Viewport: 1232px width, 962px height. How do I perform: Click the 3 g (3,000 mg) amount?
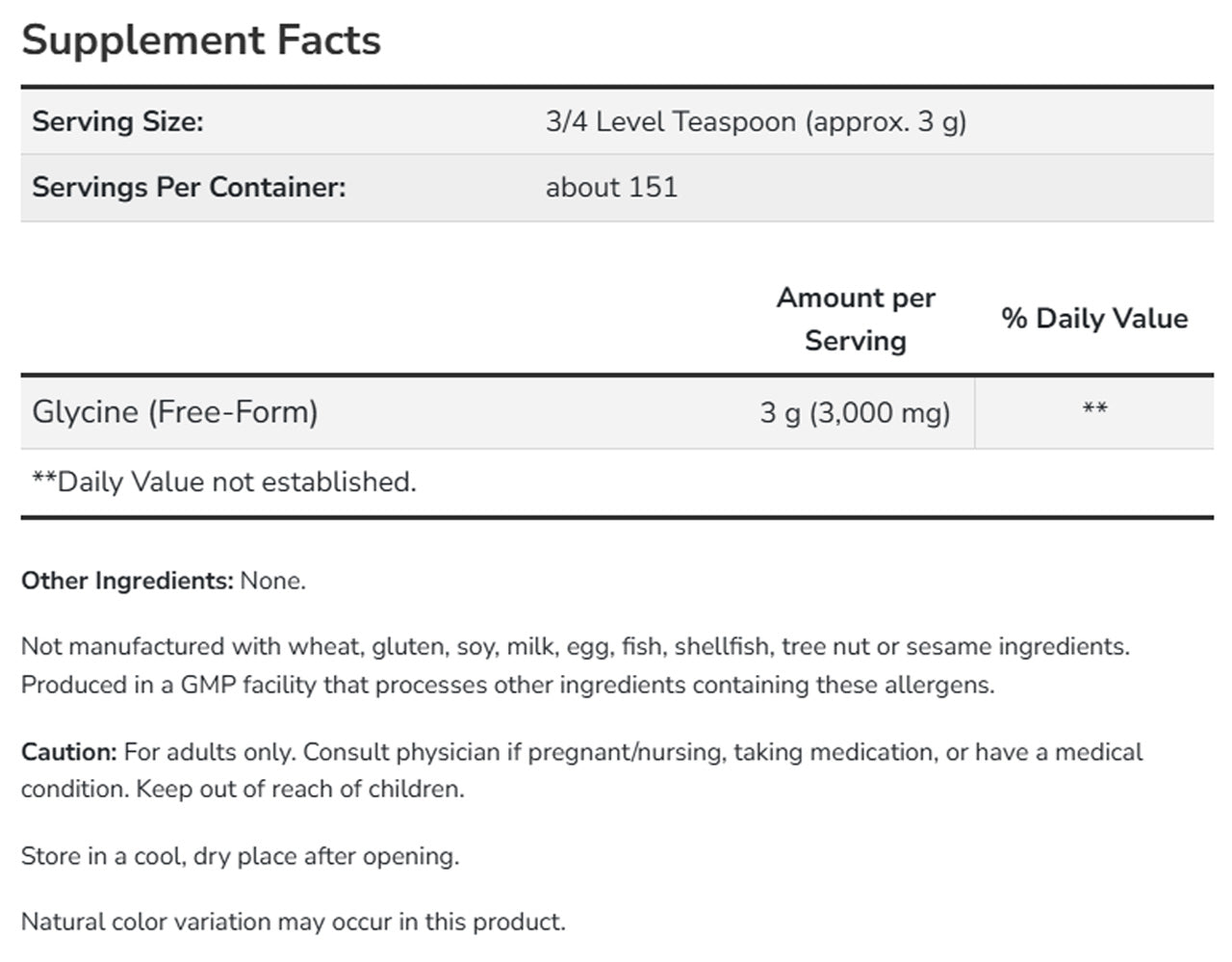(x=855, y=413)
